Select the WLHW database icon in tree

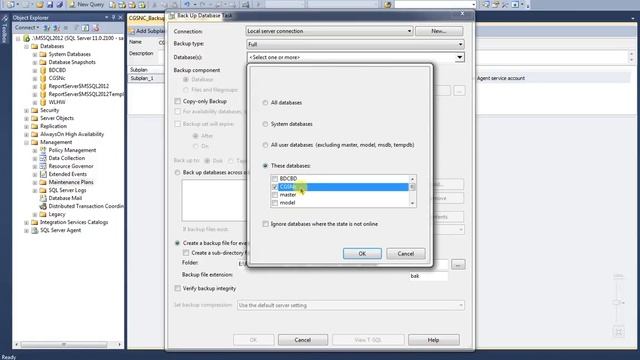(43, 102)
